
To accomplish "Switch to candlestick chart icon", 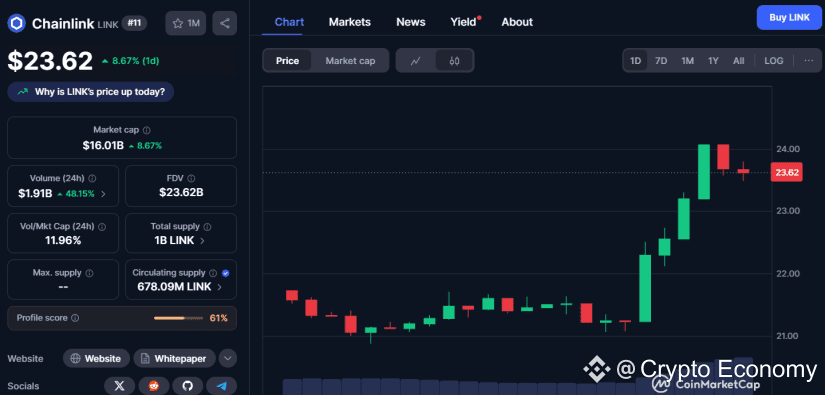I will click(x=455, y=61).
